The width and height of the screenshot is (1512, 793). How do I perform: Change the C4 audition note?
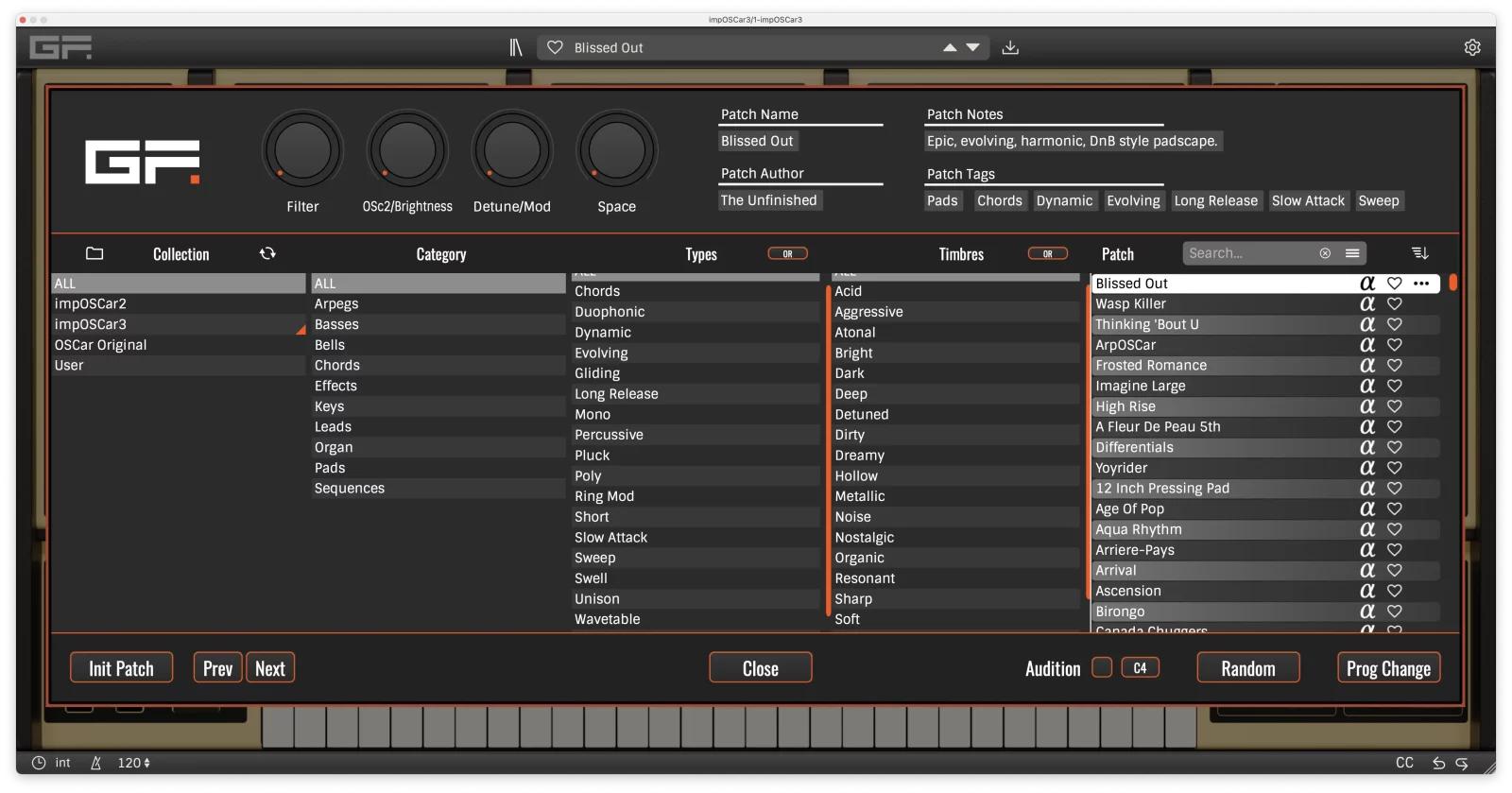(x=1141, y=667)
